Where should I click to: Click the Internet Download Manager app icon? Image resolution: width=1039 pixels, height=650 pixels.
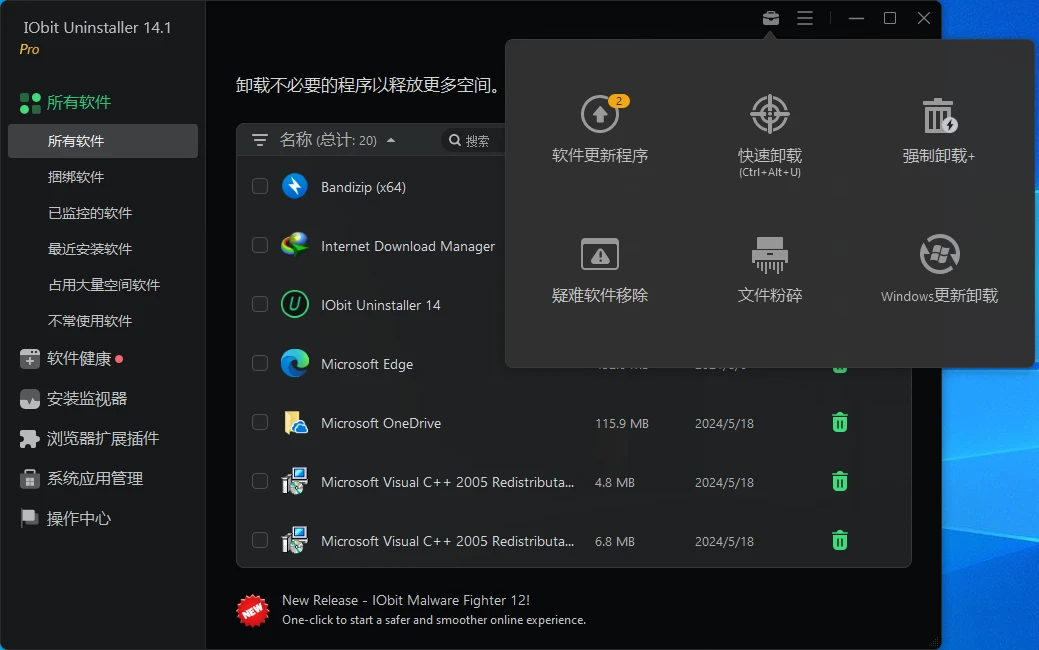pyautogui.click(x=295, y=245)
